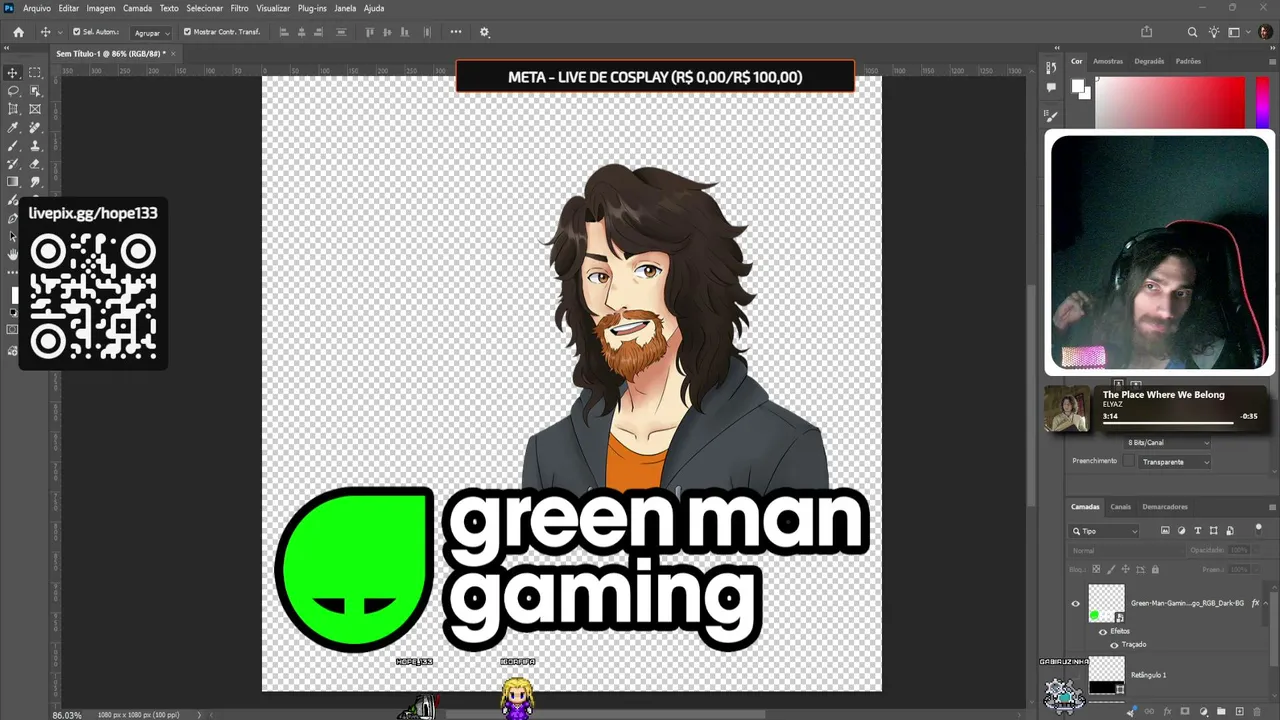
Task: Filter layers by pixel layers icon
Action: [1165, 531]
